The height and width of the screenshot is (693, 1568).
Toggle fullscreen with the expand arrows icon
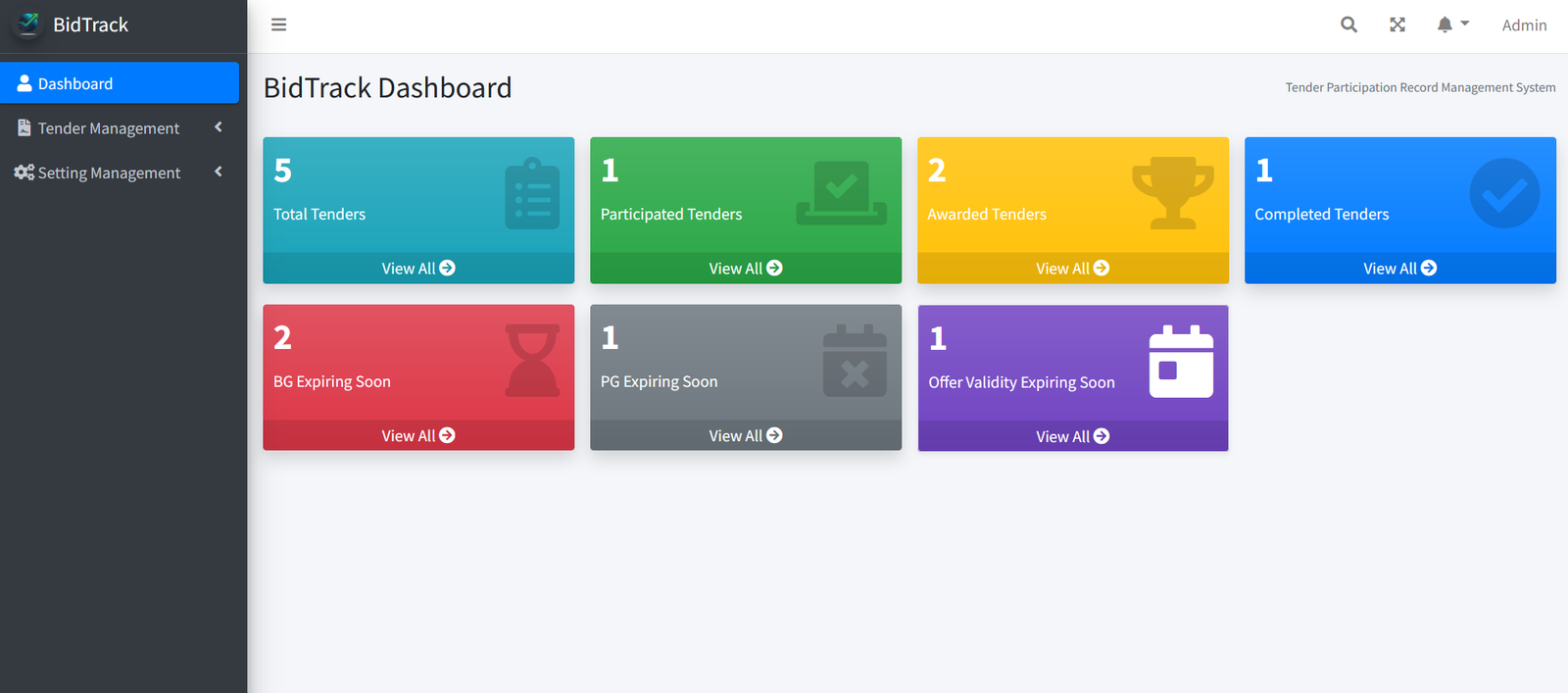tap(1397, 25)
